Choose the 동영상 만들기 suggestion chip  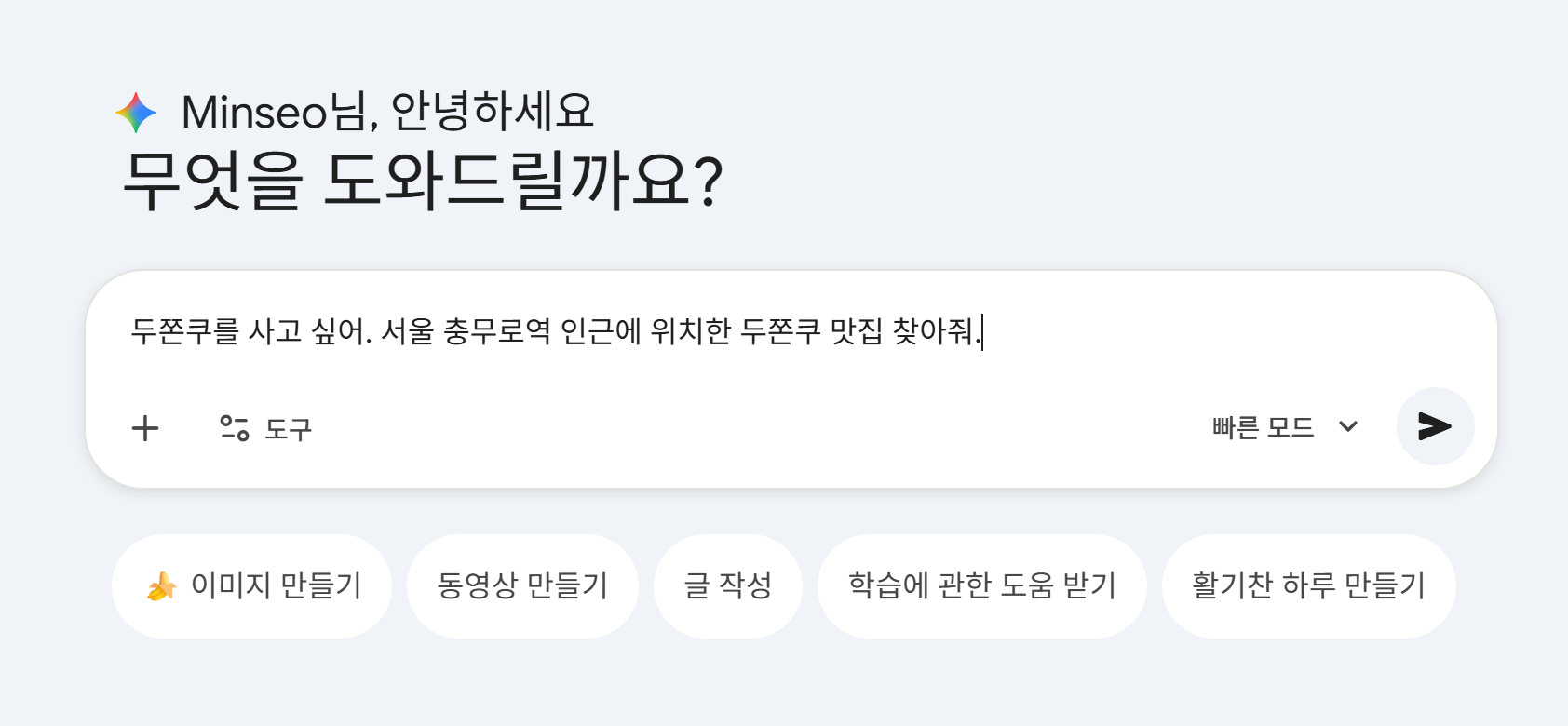tap(522, 585)
